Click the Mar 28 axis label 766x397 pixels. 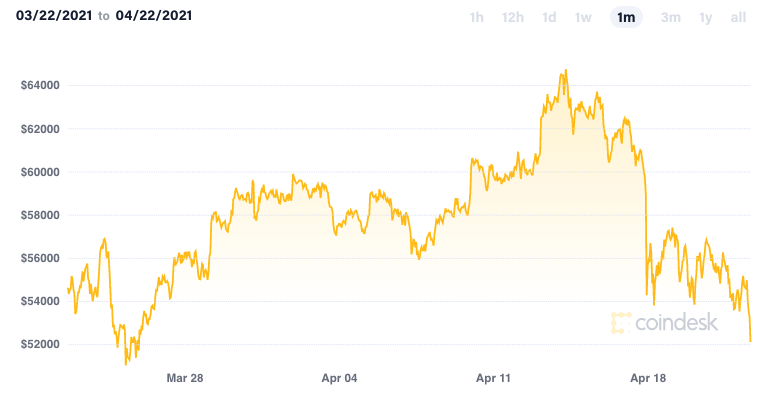tap(185, 378)
